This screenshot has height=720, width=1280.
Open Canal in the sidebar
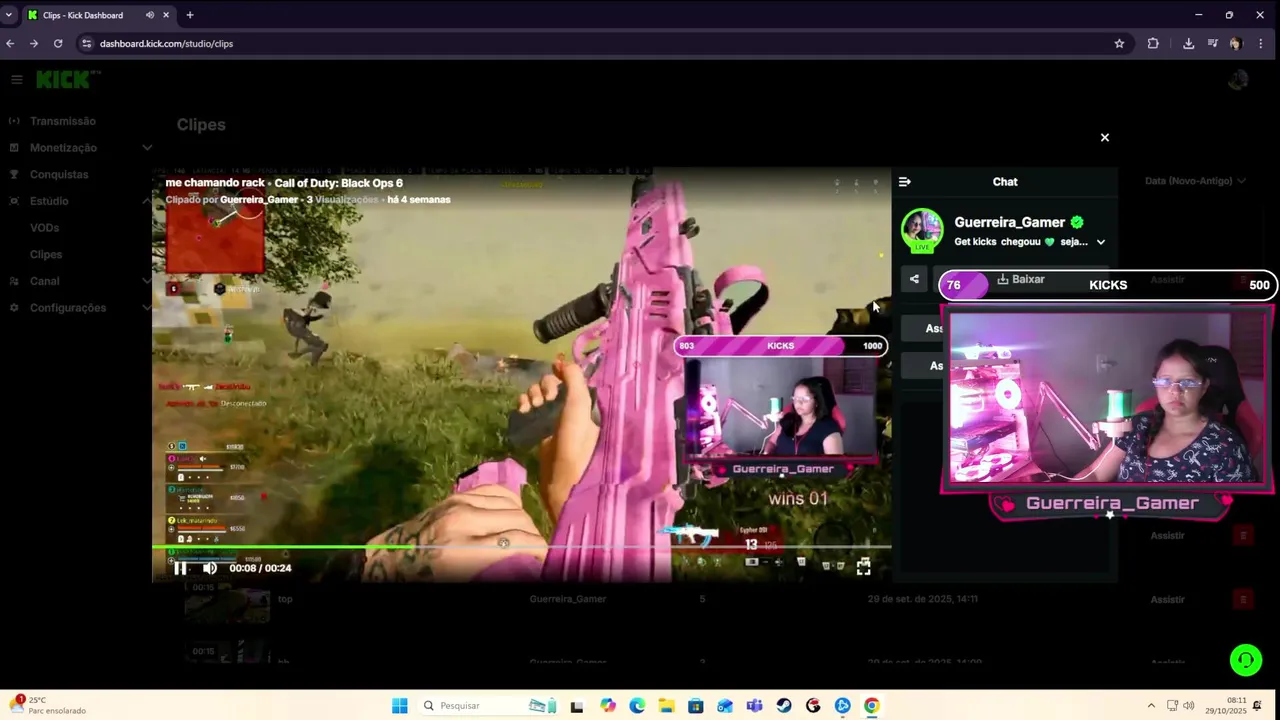(45, 281)
